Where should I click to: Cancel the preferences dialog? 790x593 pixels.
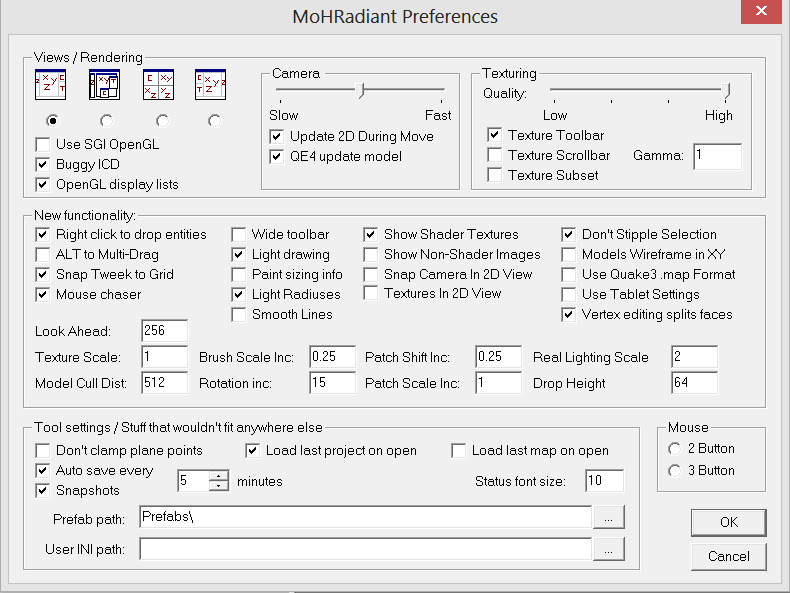[x=728, y=556]
